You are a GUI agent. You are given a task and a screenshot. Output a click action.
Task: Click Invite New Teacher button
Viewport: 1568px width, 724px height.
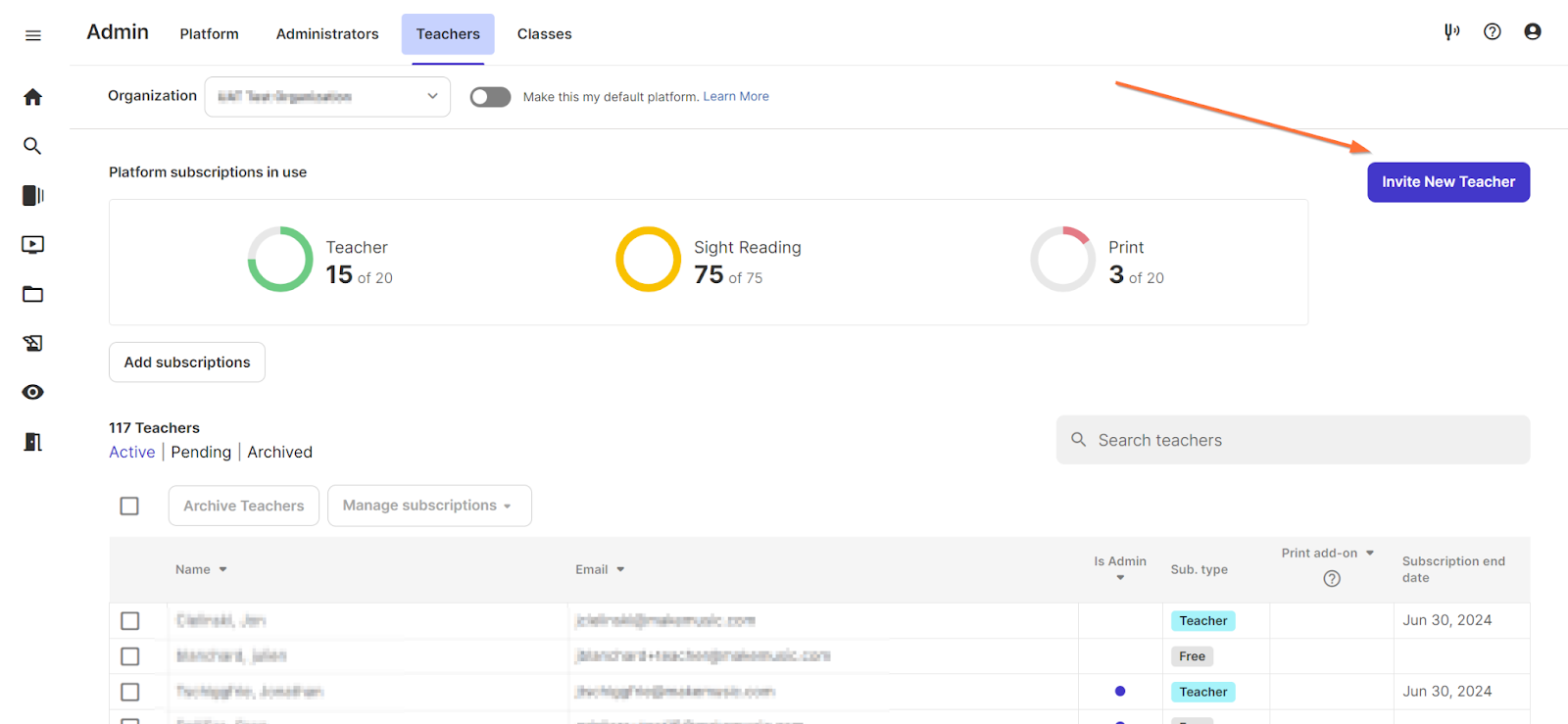pyautogui.click(x=1448, y=182)
